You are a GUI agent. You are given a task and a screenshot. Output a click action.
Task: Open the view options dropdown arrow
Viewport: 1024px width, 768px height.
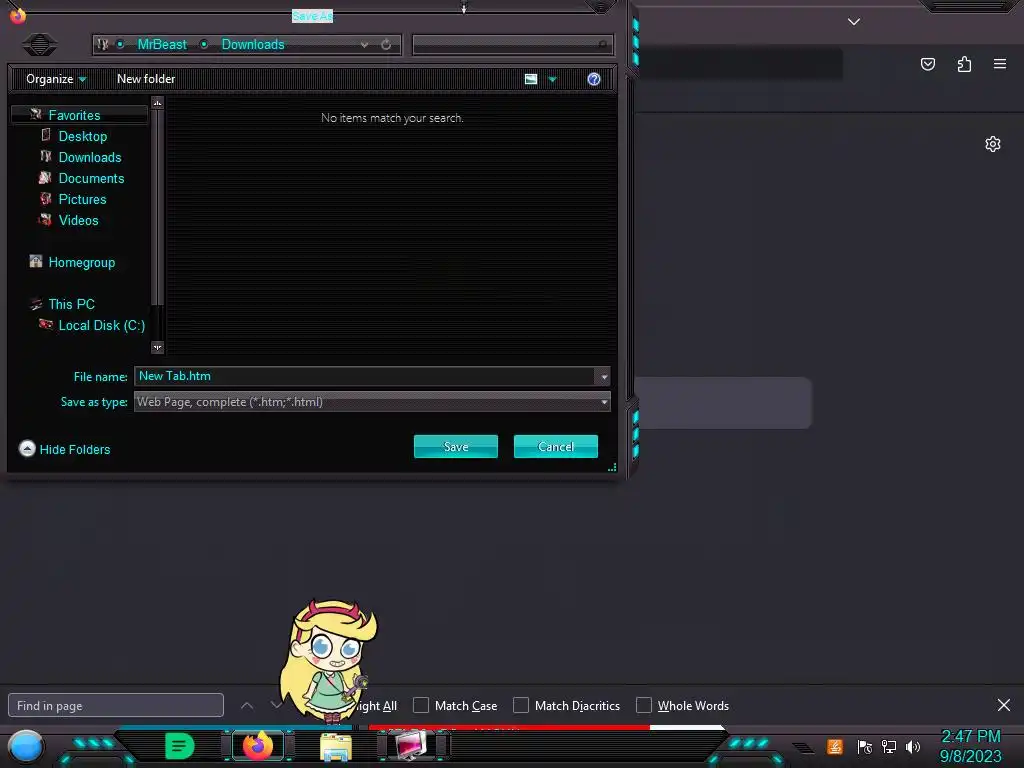552,80
